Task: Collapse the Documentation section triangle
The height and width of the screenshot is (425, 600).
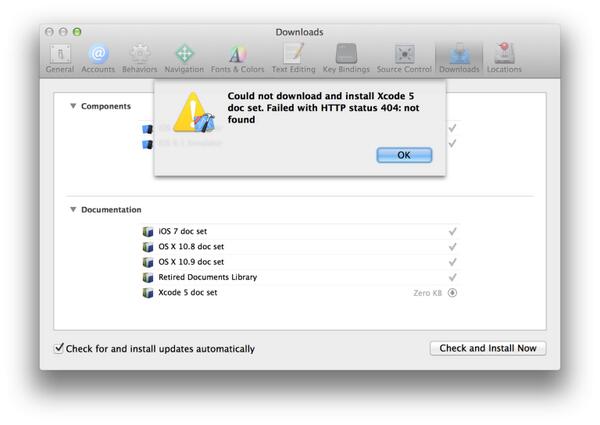Action: tap(73, 209)
